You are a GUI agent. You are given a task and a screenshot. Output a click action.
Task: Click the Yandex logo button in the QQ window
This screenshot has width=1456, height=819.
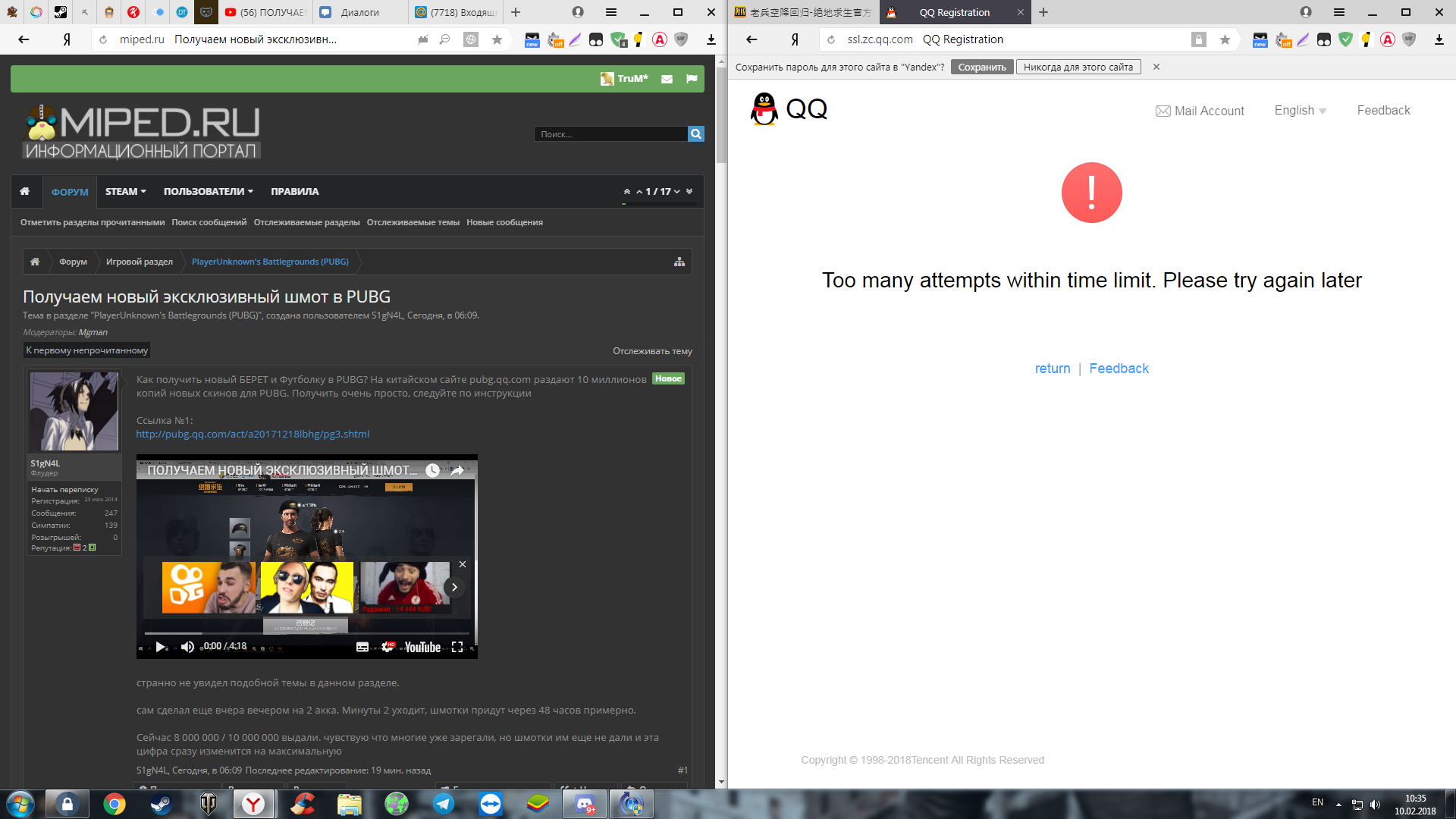795,39
